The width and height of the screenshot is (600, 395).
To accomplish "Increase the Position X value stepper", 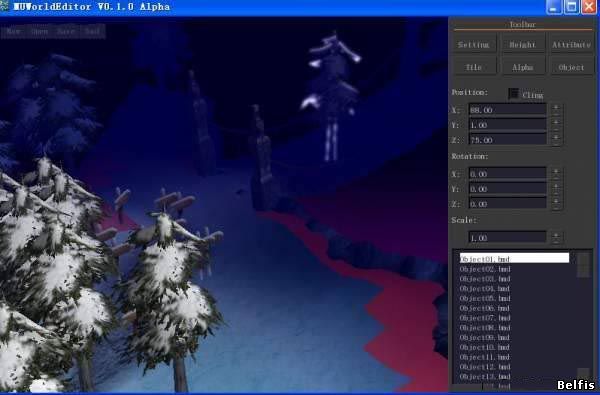I will (x=556, y=107).
